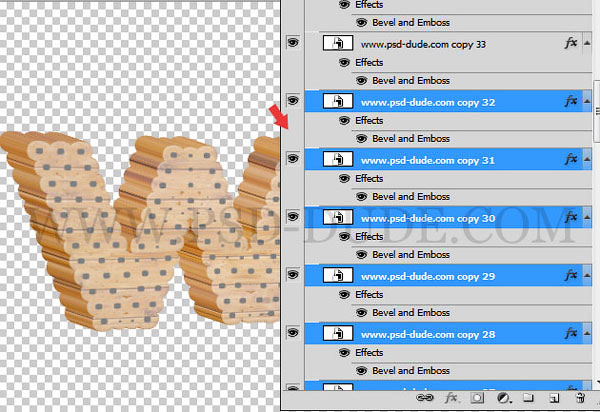Screen dimensions: 600x412
Task: Click 'Bevel and Emboss' text under copy 33
Action: point(411,81)
